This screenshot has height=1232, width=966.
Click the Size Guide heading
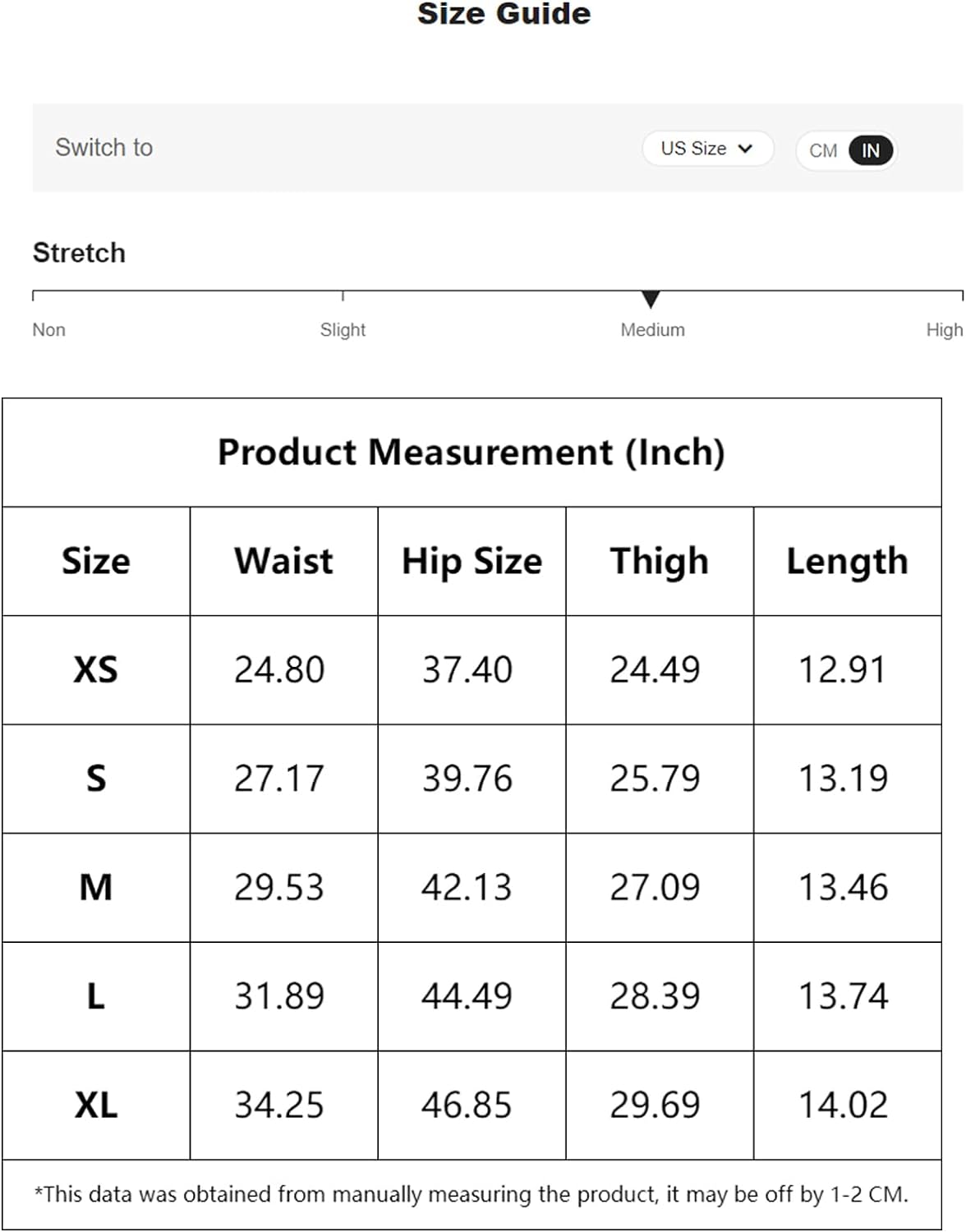point(504,13)
